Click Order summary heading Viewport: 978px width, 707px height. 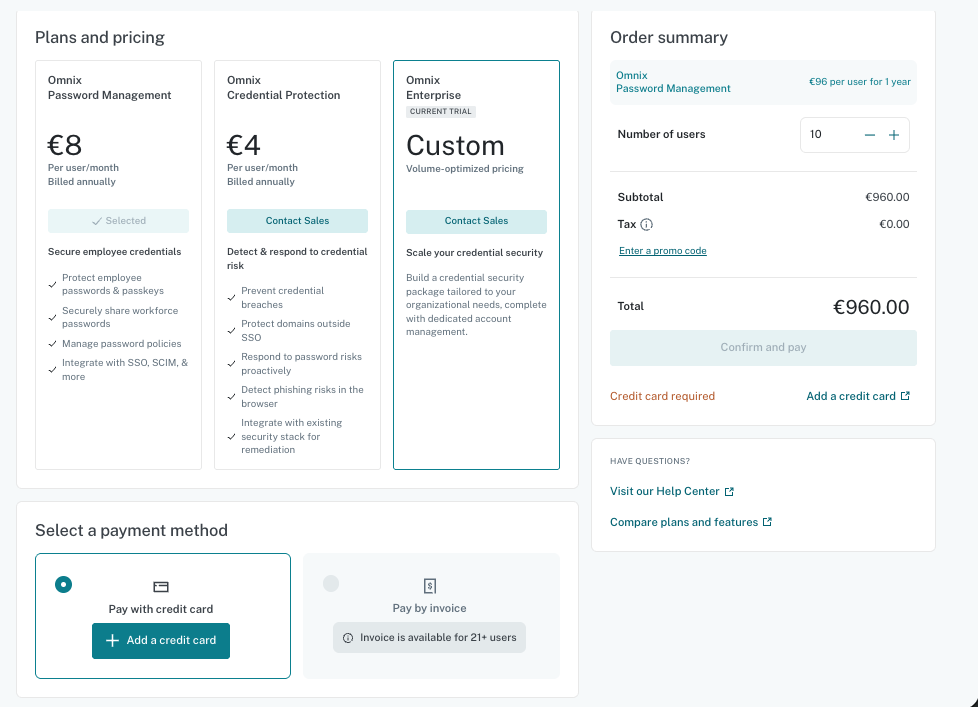669,37
